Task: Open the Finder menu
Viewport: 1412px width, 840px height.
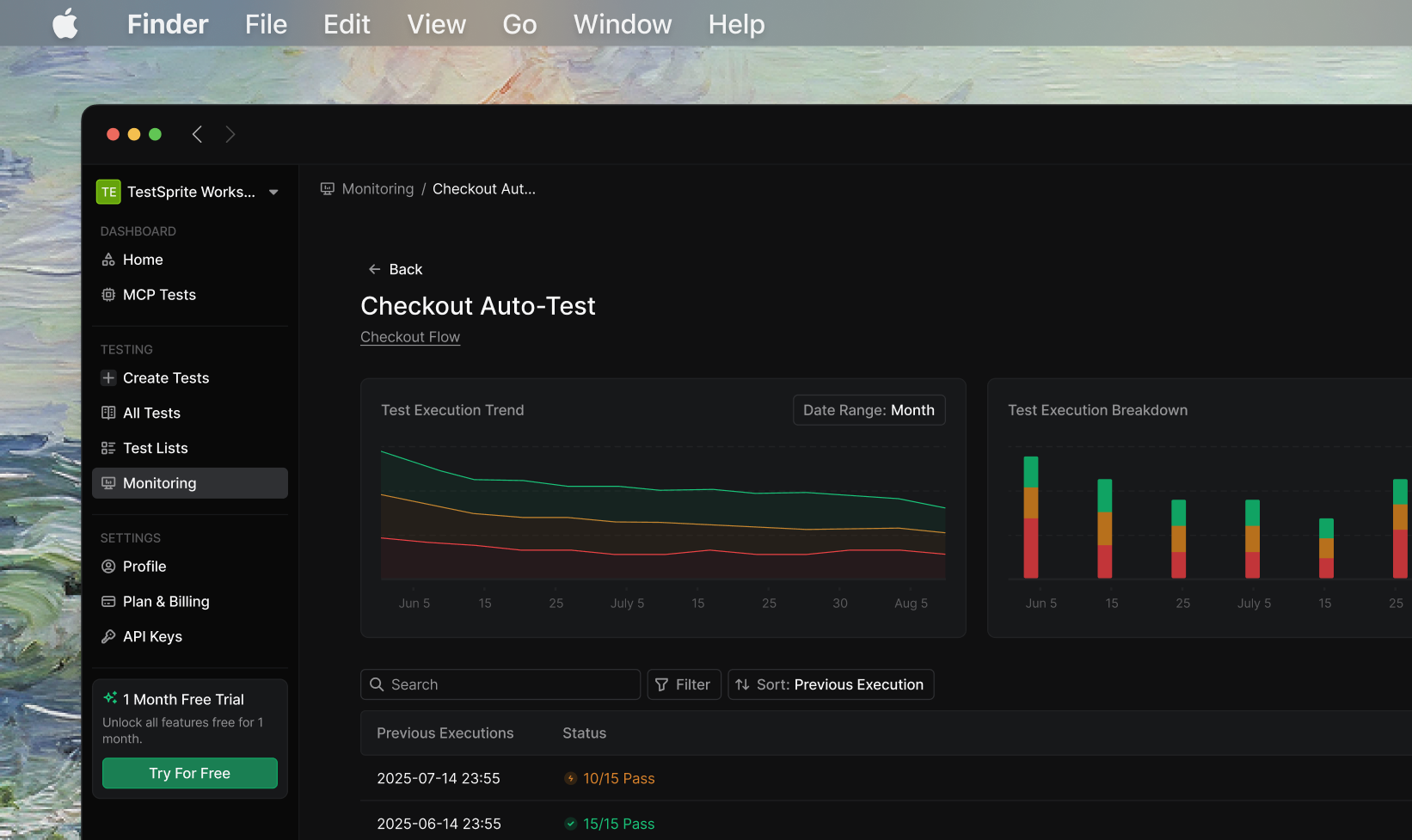Action: (168, 24)
